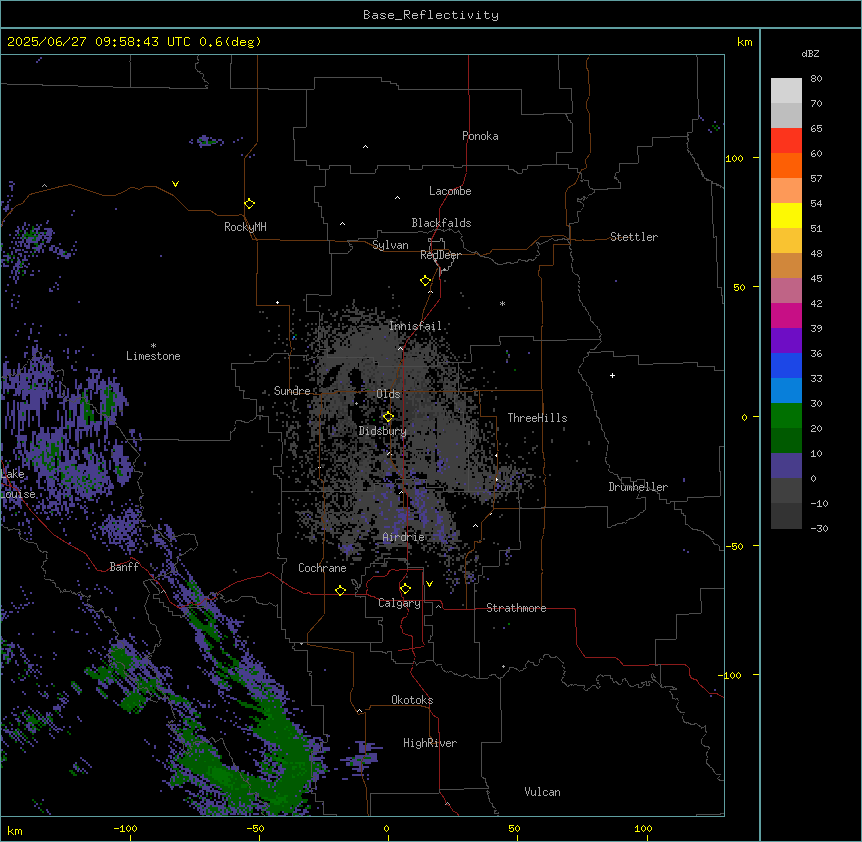Click the Strathmore town label
This screenshot has width=862, height=842.
coord(516,608)
